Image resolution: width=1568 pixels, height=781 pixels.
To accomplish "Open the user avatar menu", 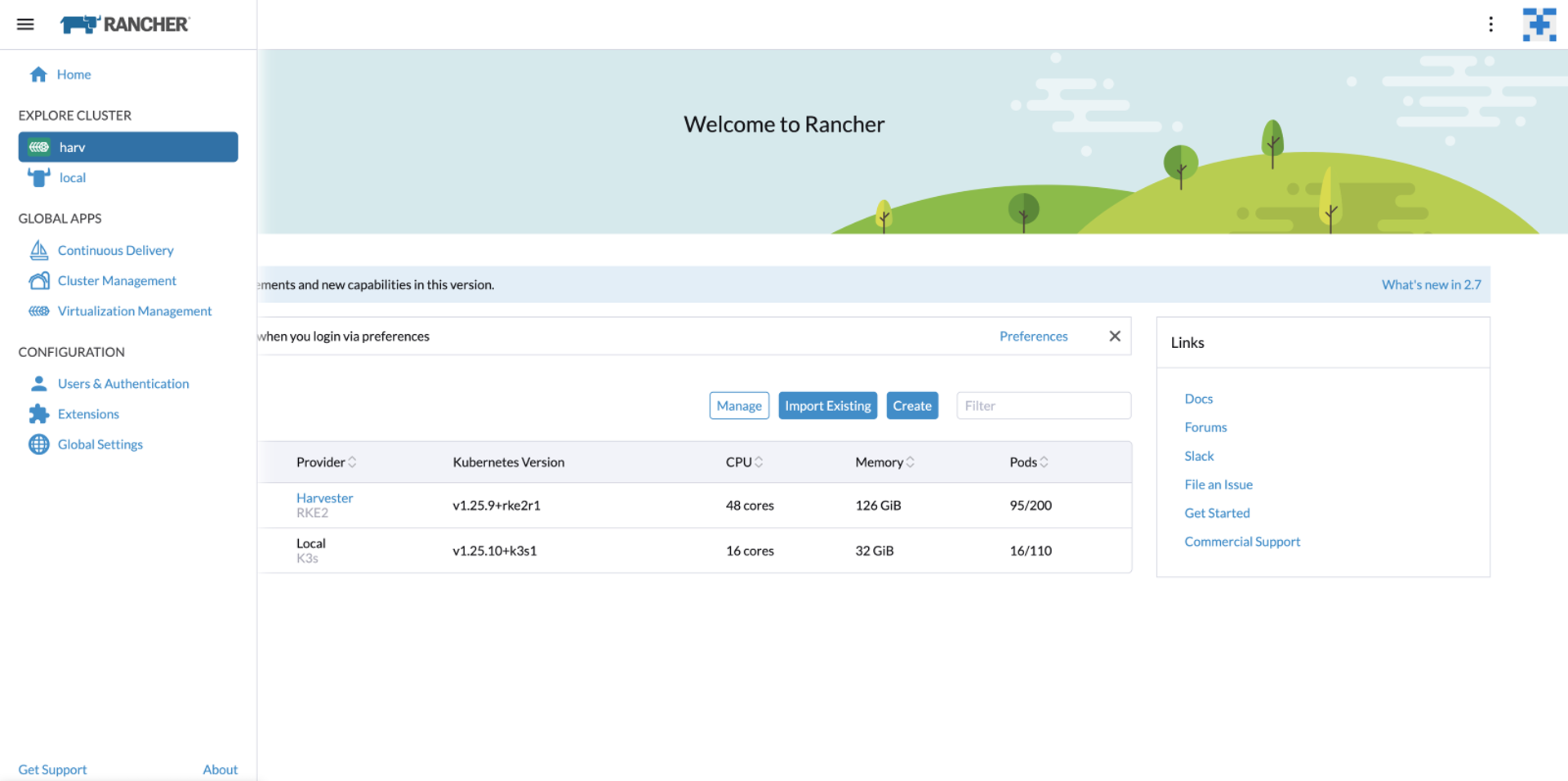I will pyautogui.click(x=1539, y=25).
